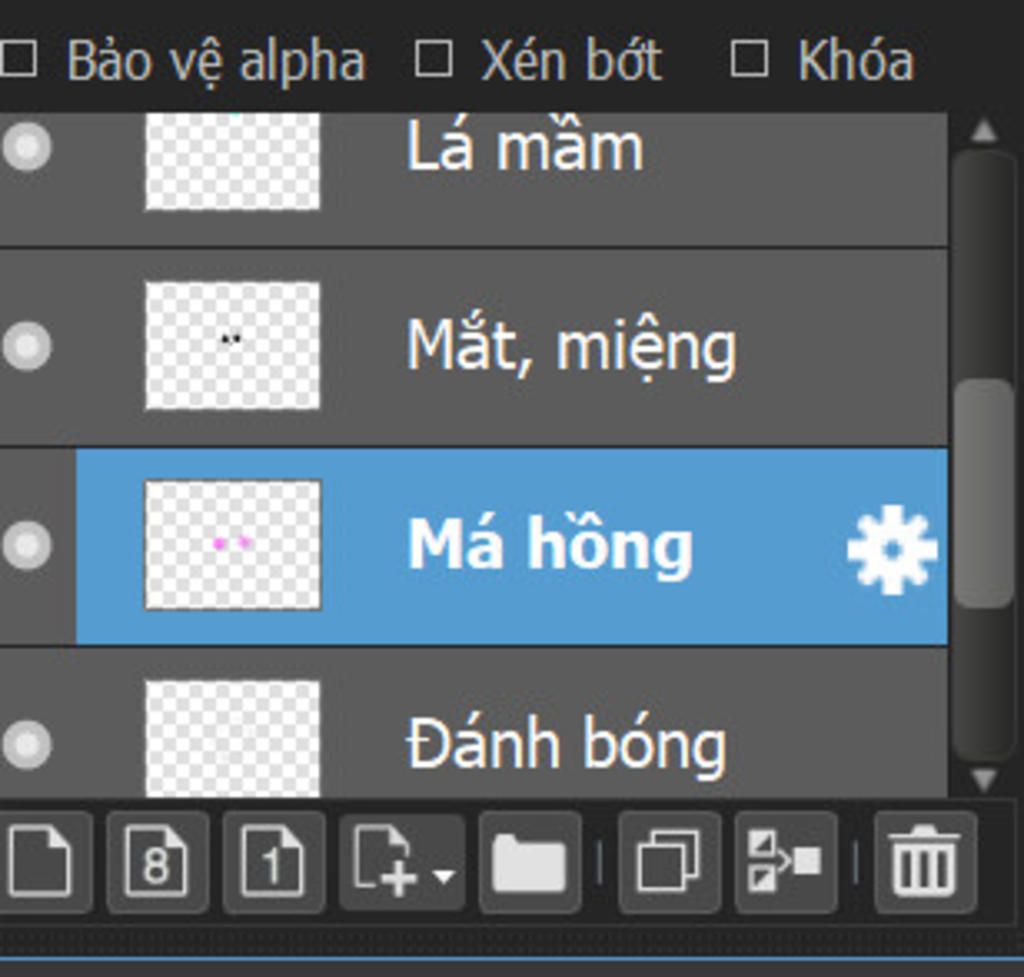Hide the Lá mầm layer
1024x977 pixels.
27,146
